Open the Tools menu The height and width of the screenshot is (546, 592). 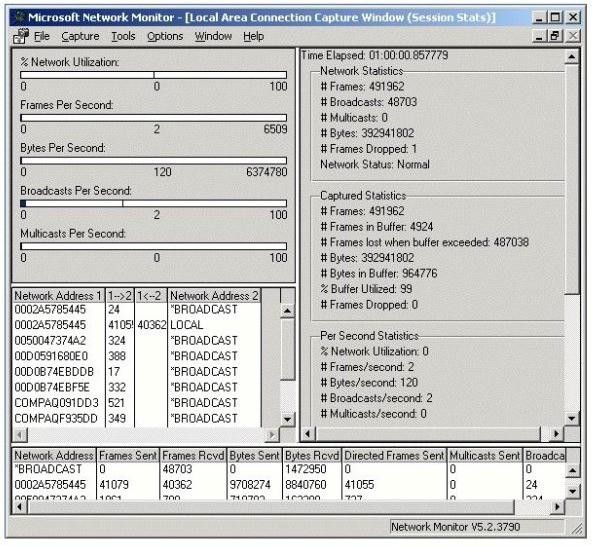123,36
